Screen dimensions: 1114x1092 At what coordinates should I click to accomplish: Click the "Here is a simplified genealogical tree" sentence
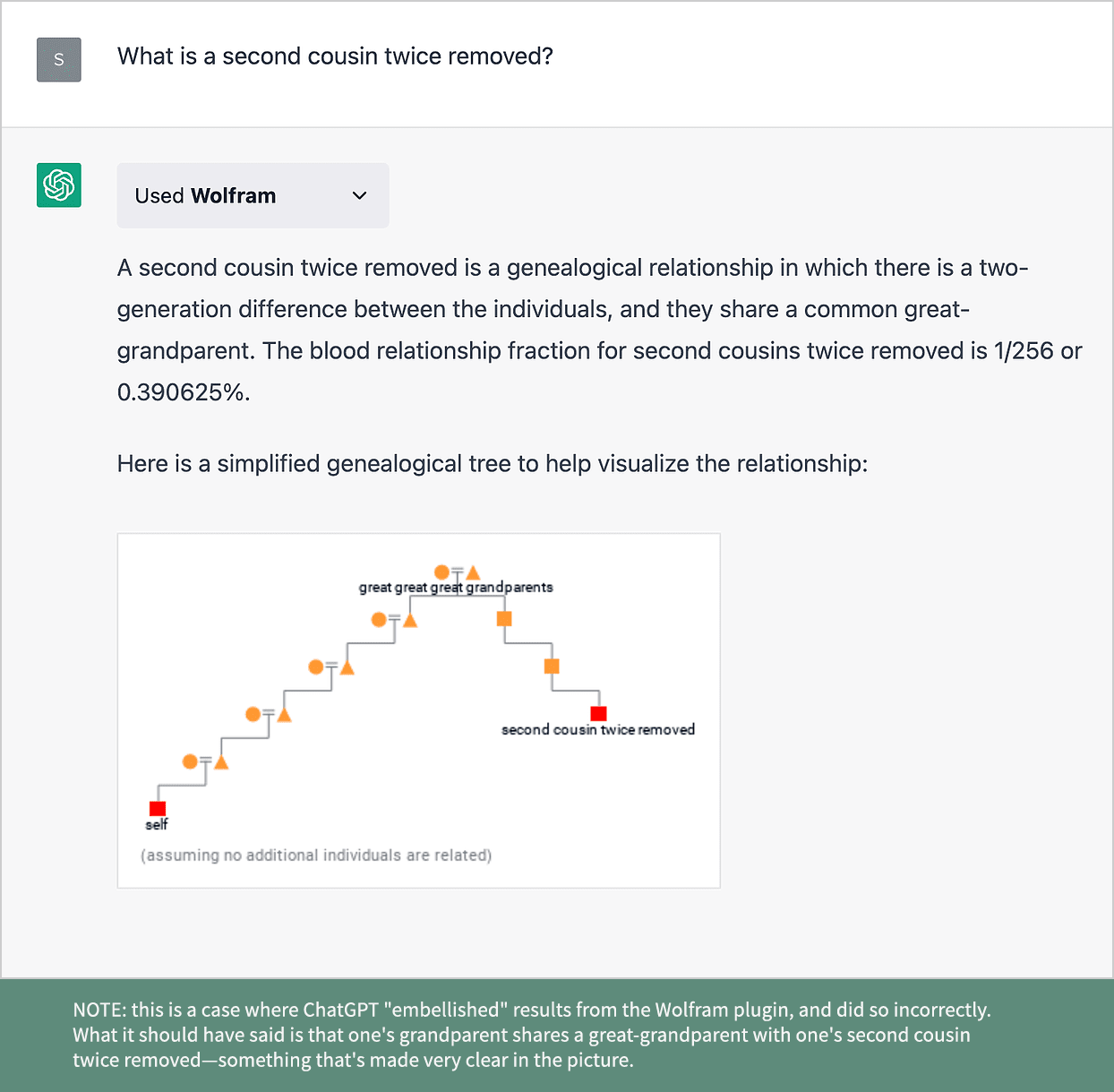point(493,464)
